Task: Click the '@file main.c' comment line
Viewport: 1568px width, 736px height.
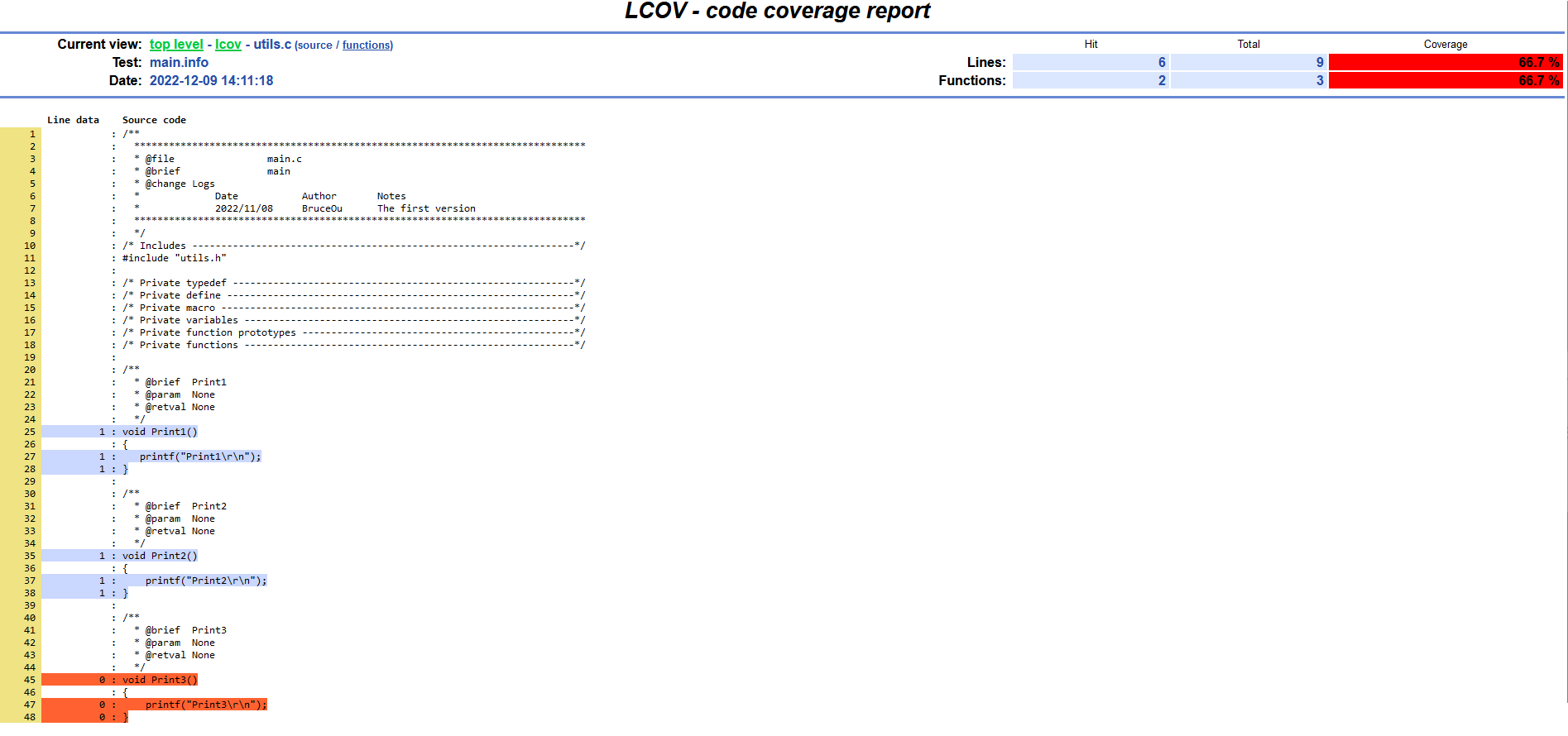Action: (x=218, y=160)
